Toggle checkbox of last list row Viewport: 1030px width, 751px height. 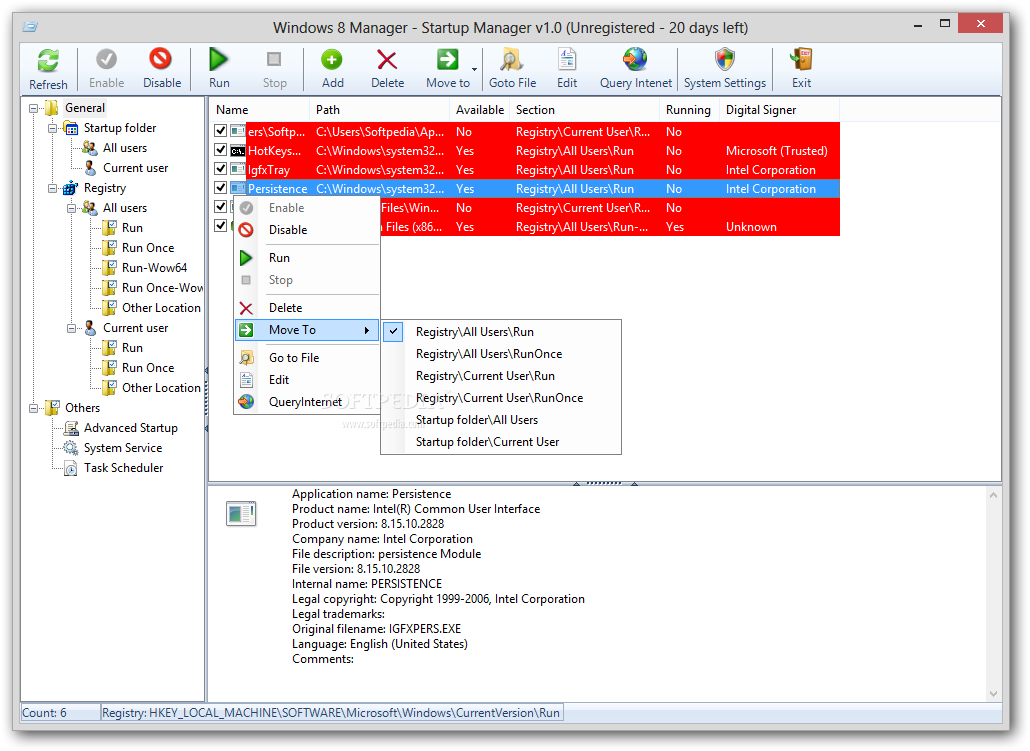(x=221, y=226)
